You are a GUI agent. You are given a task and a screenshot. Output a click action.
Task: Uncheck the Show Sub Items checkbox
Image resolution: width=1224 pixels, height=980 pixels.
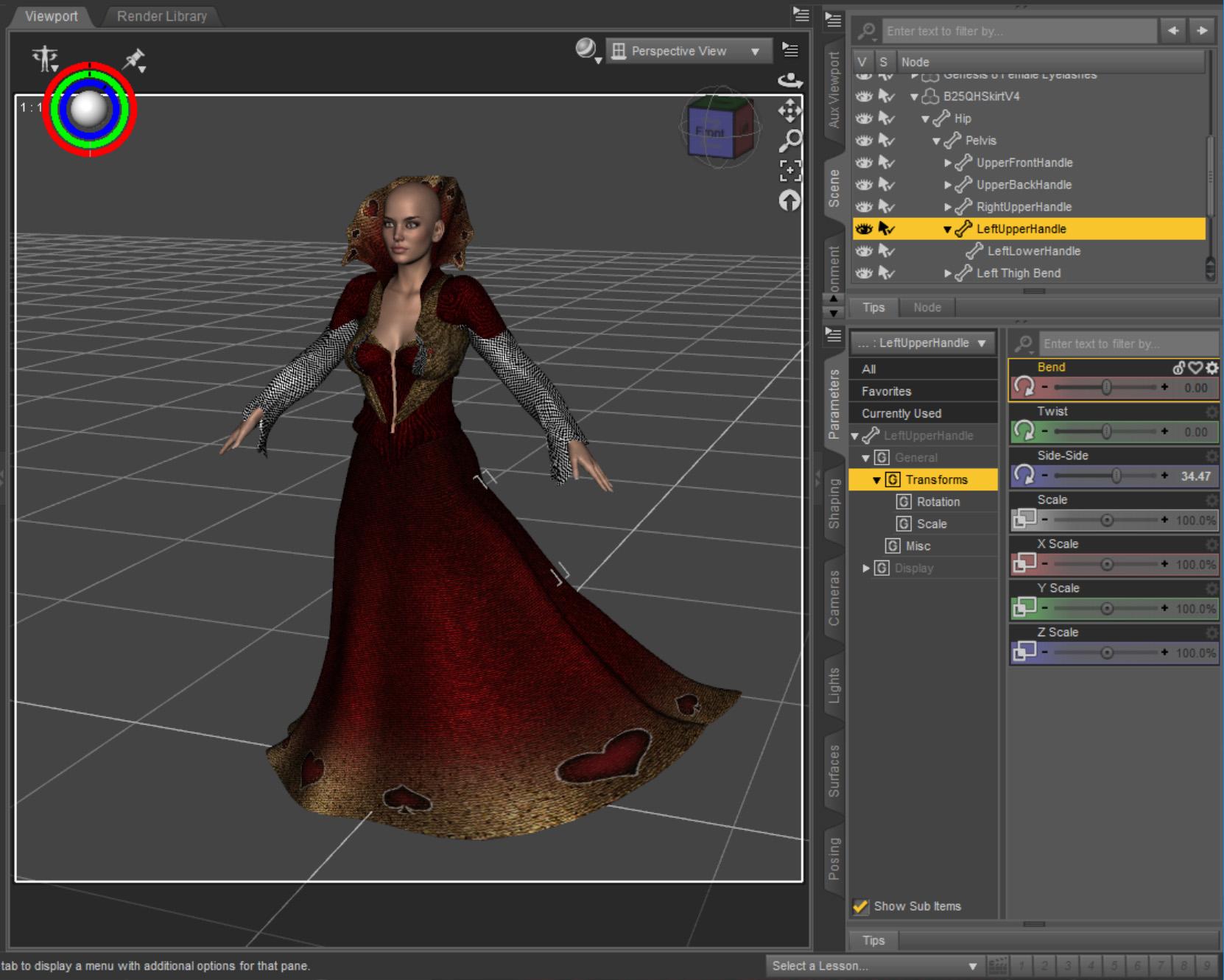click(x=860, y=906)
